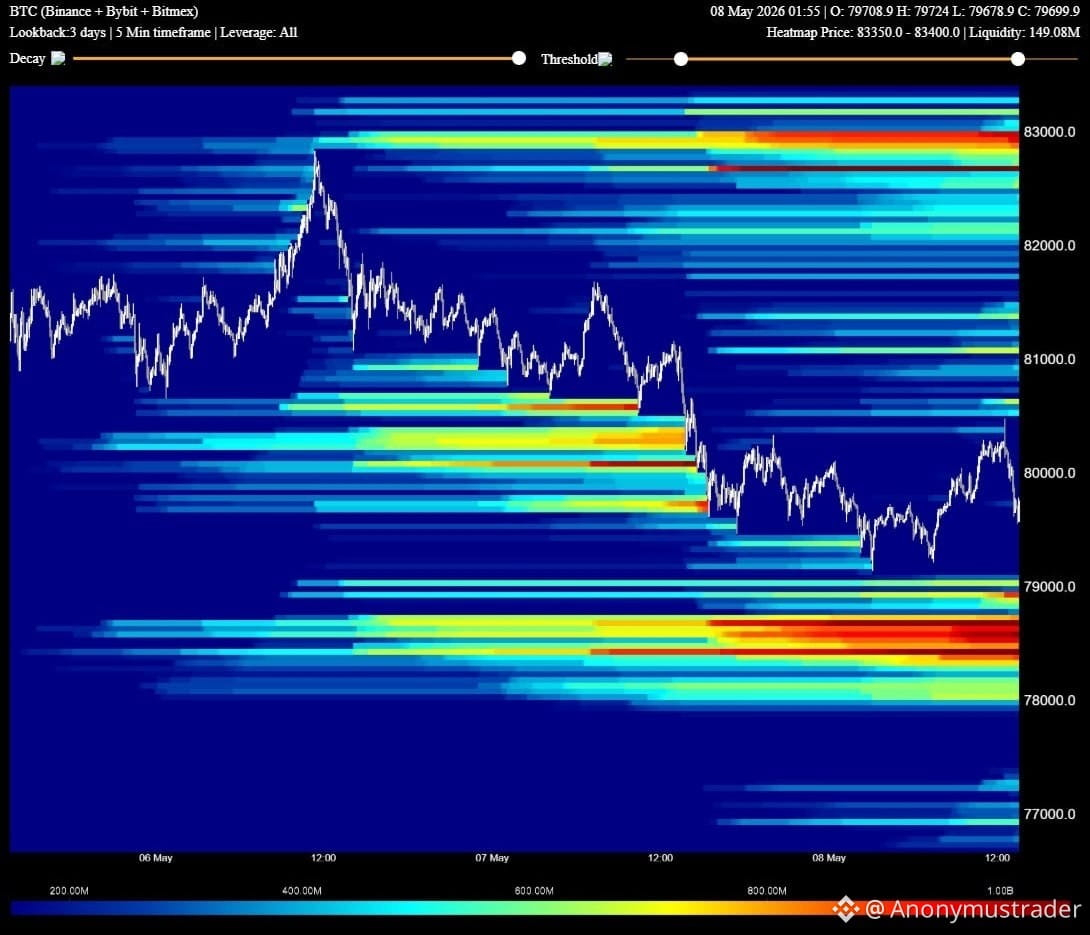1090x935 pixels.
Task: Click the Decay slider handle
Action: tap(519, 58)
